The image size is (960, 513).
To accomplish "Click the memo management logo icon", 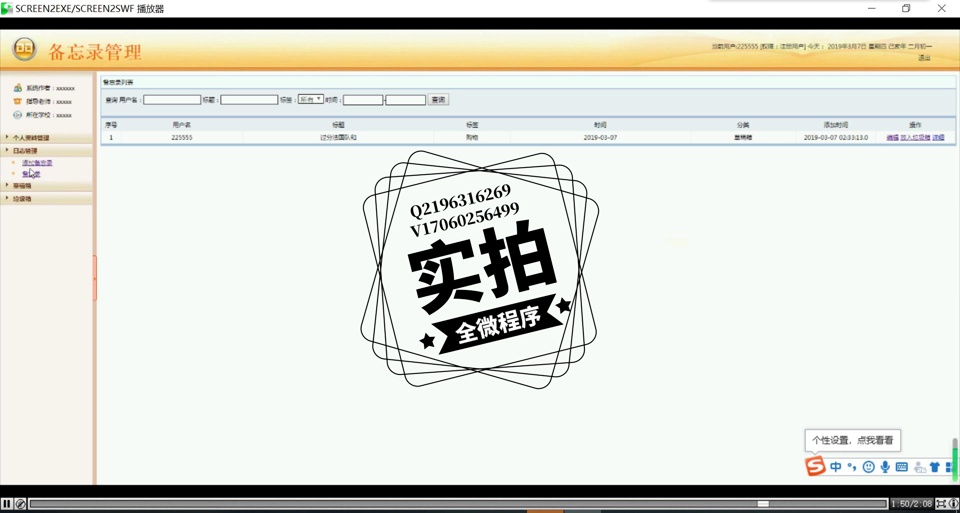I will click(x=24, y=49).
